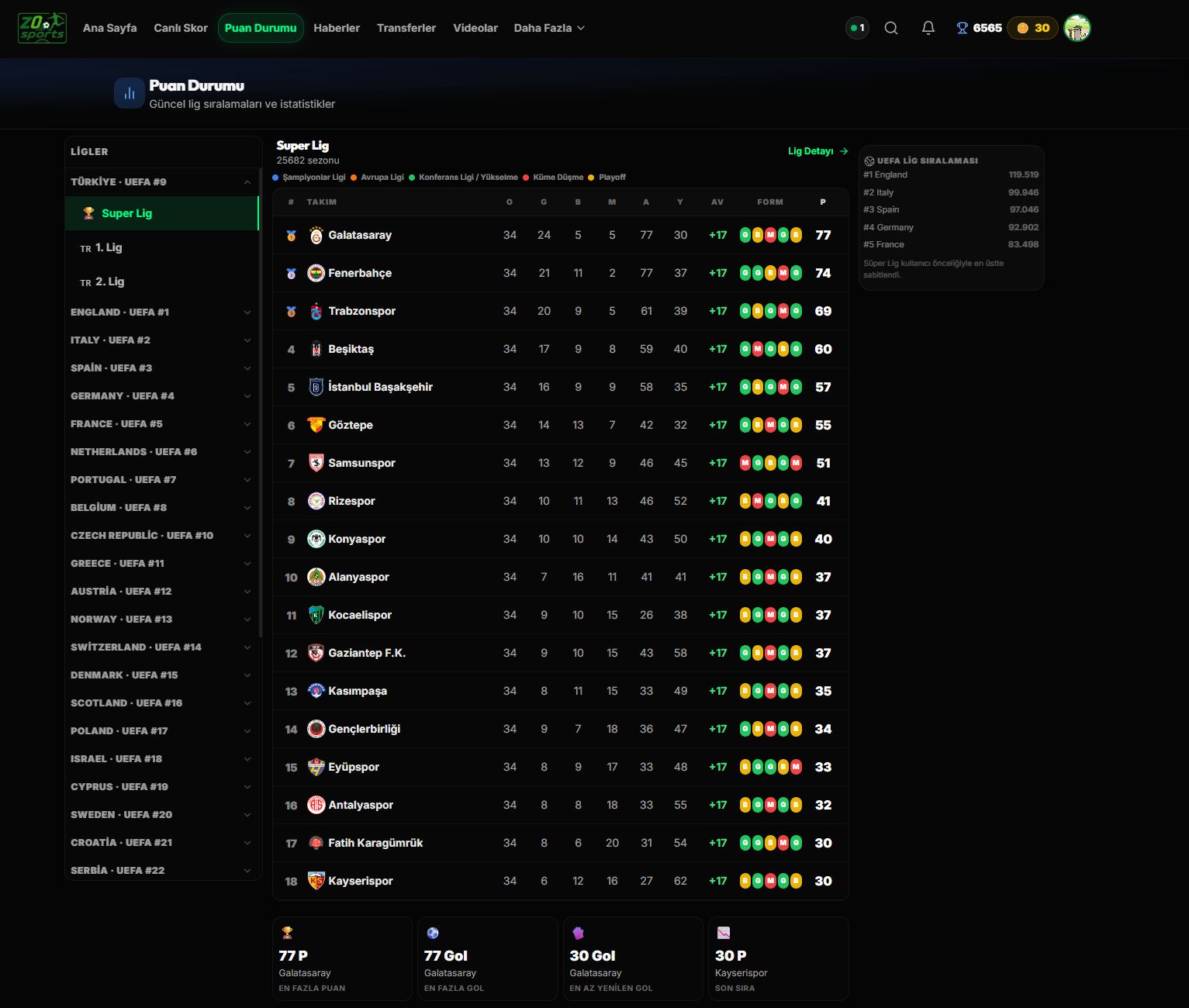This screenshot has height=1008, width=1189.
Task: Expand the Greece · UEFA #11 section
Action: pos(162,564)
